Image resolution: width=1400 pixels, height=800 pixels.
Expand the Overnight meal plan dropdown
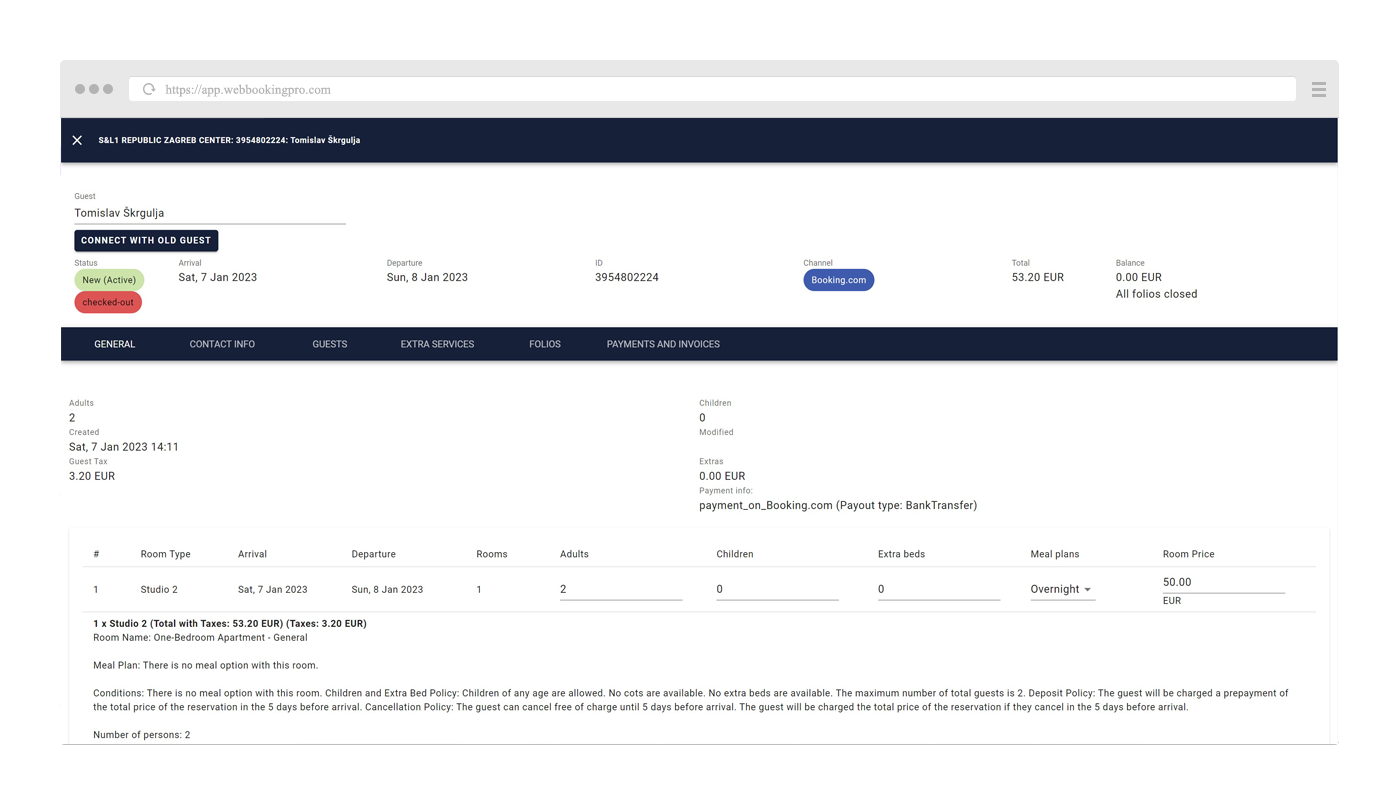click(1062, 590)
